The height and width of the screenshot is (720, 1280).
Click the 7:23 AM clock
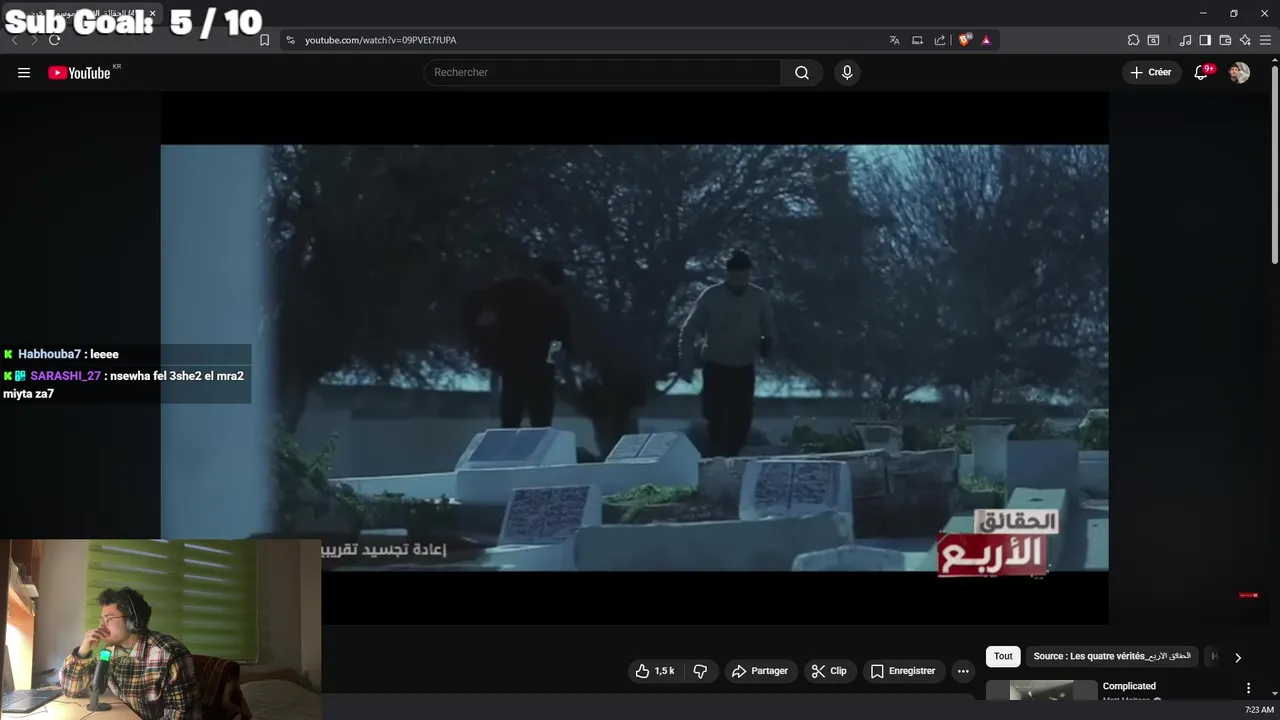point(1259,710)
